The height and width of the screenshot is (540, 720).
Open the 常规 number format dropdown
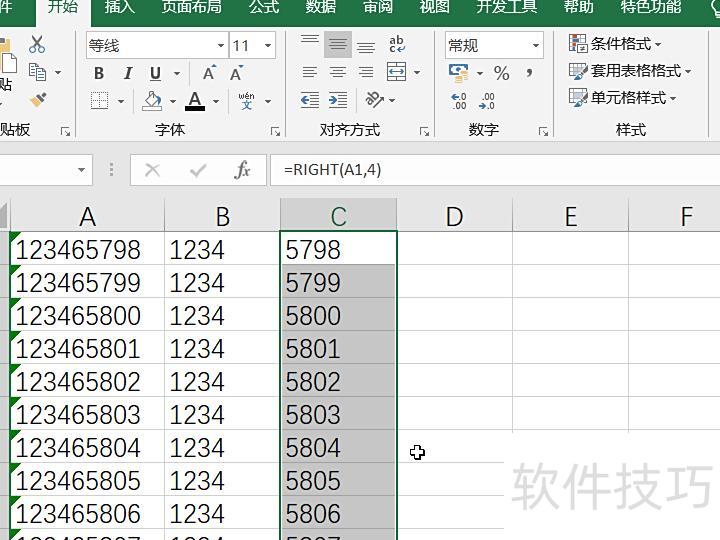coord(535,45)
